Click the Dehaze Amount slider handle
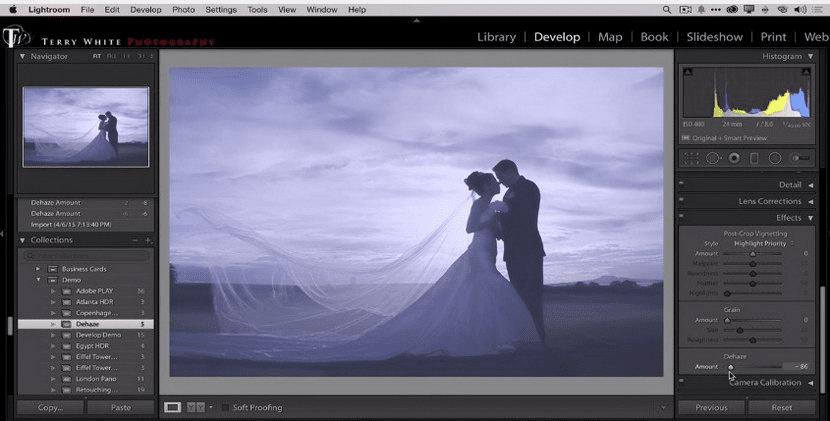This screenshot has height=421, width=830. point(730,366)
